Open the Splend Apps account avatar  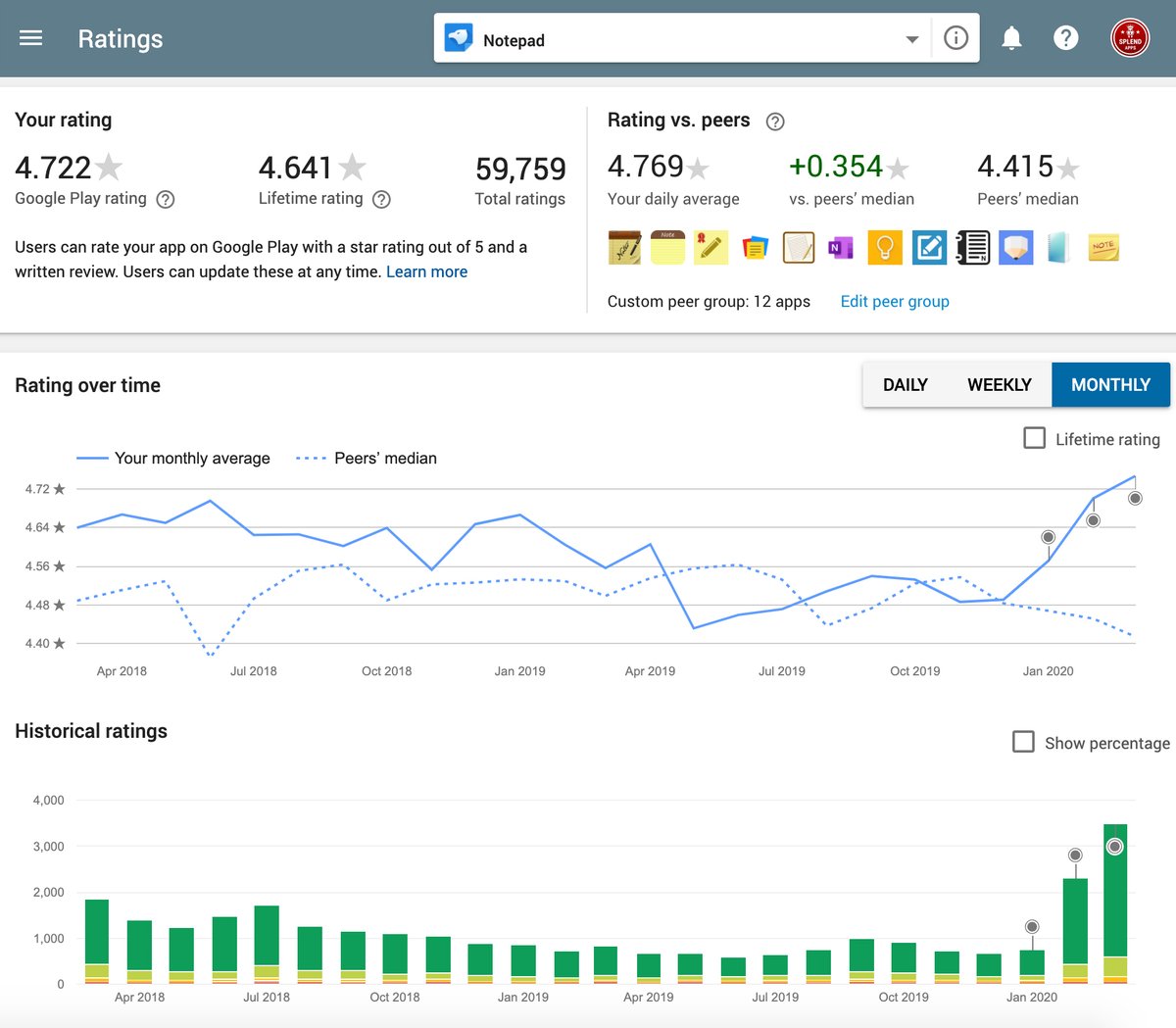click(1130, 38)
